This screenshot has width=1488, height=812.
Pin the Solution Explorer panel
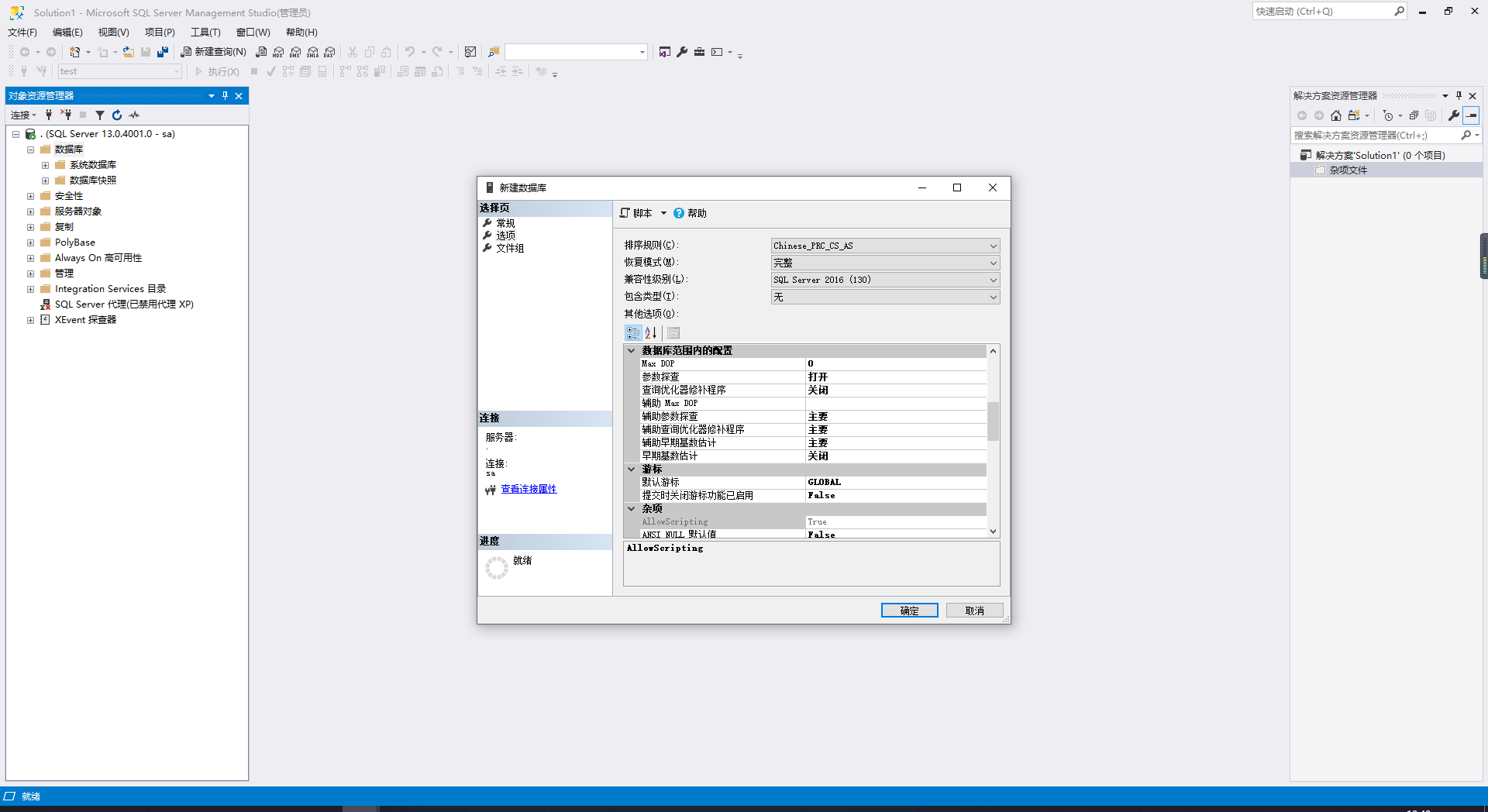1459,95
